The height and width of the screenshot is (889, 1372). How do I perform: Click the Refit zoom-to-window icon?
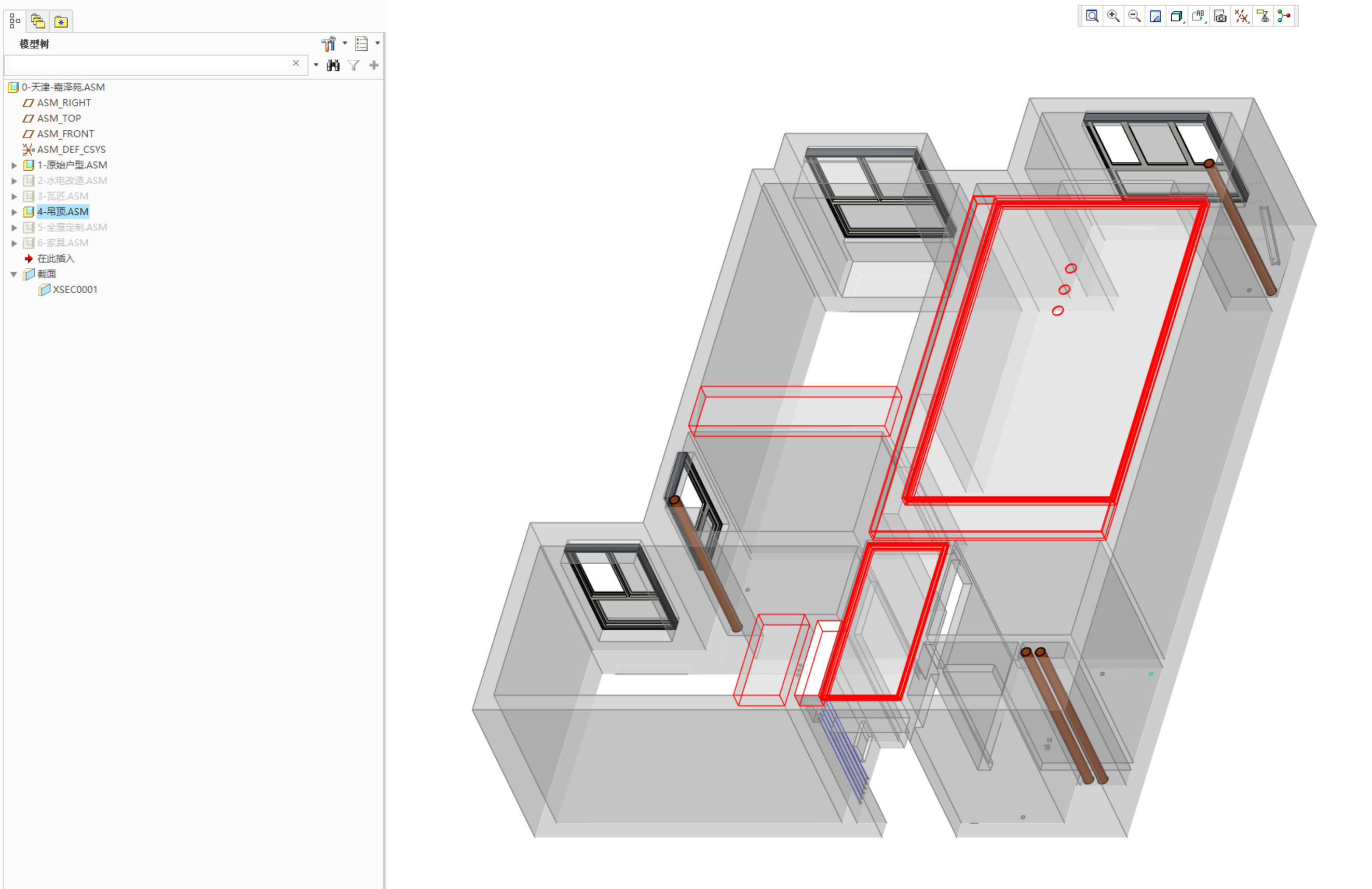pyautogui.click(x=1092, y=16)
